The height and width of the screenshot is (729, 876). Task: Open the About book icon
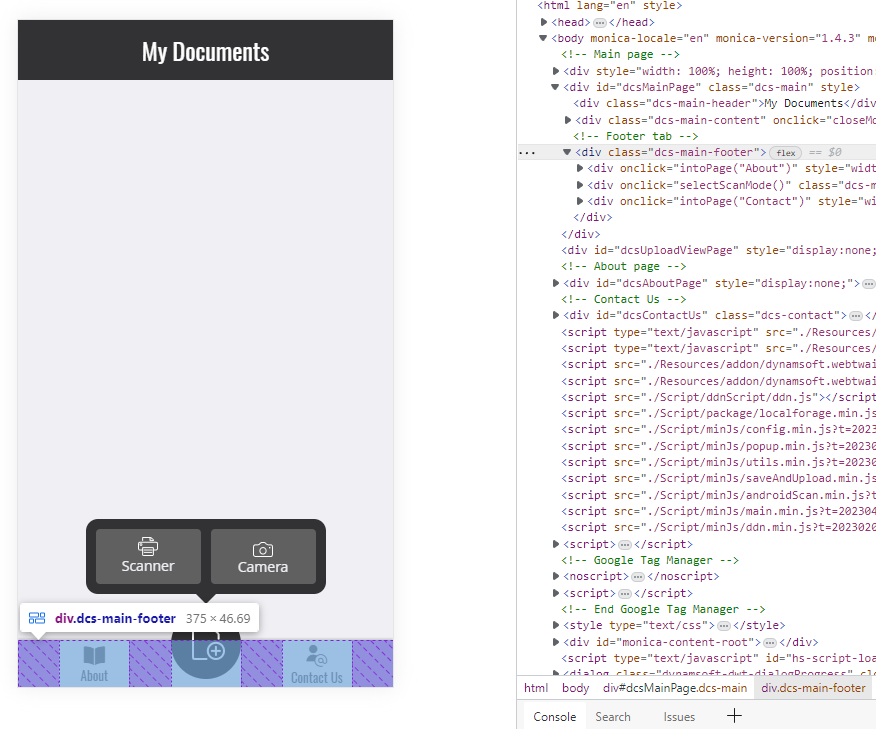click(94, 656)
